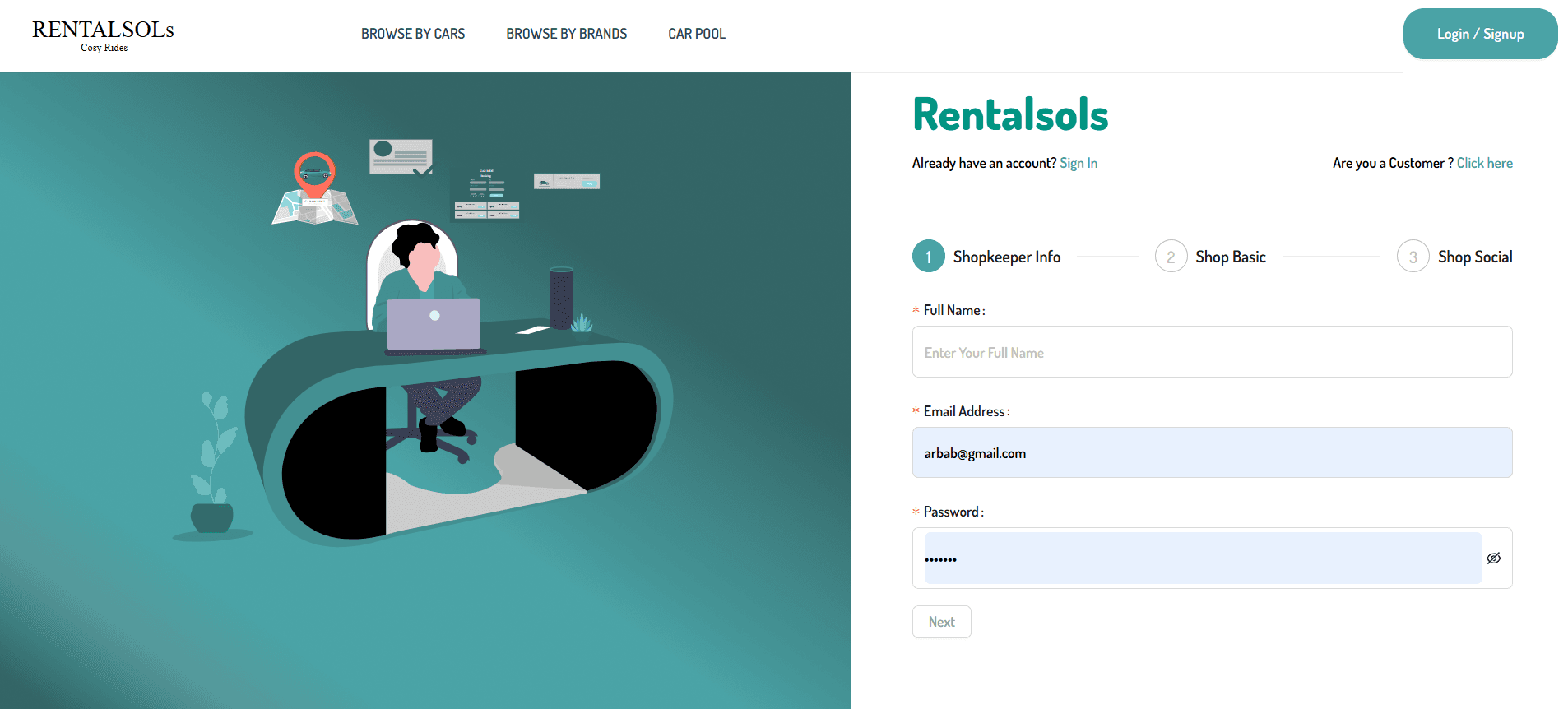Click the Next button

[x=941, y=622]
